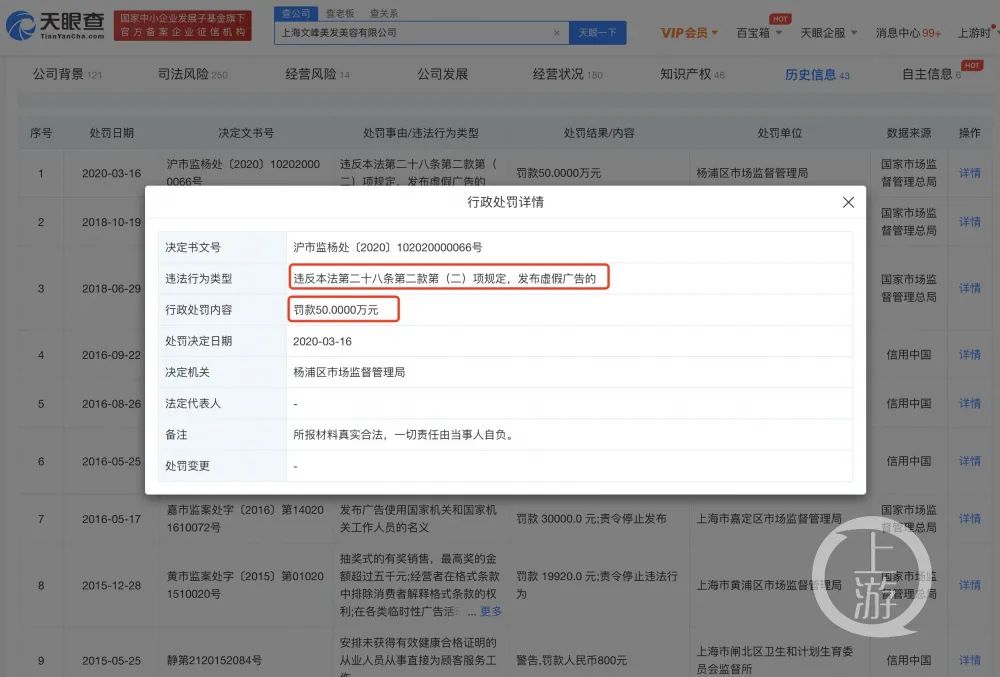Switch to the 自主信息 tab

pos(931,74)
